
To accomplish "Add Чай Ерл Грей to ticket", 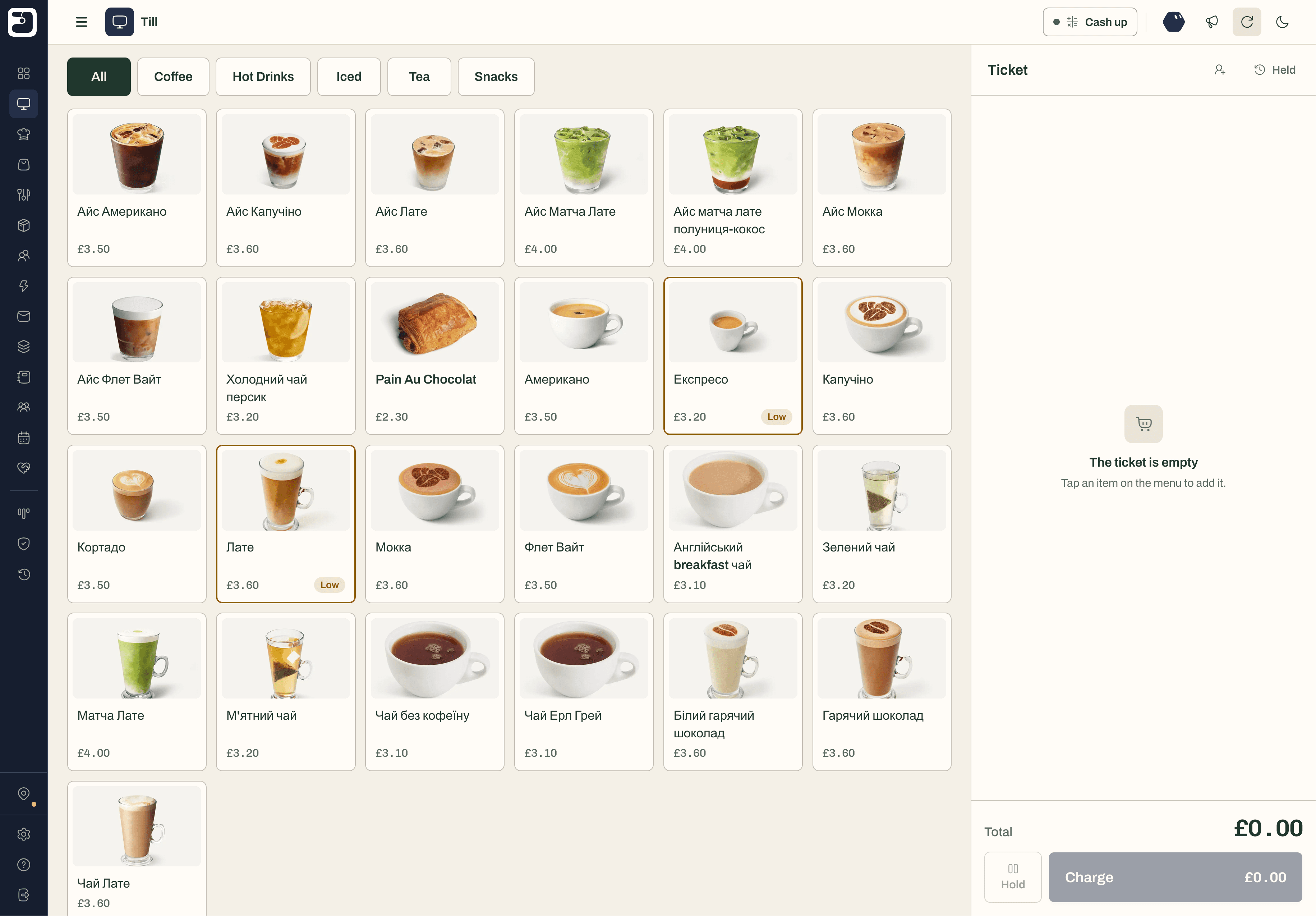I will point(584,692).
